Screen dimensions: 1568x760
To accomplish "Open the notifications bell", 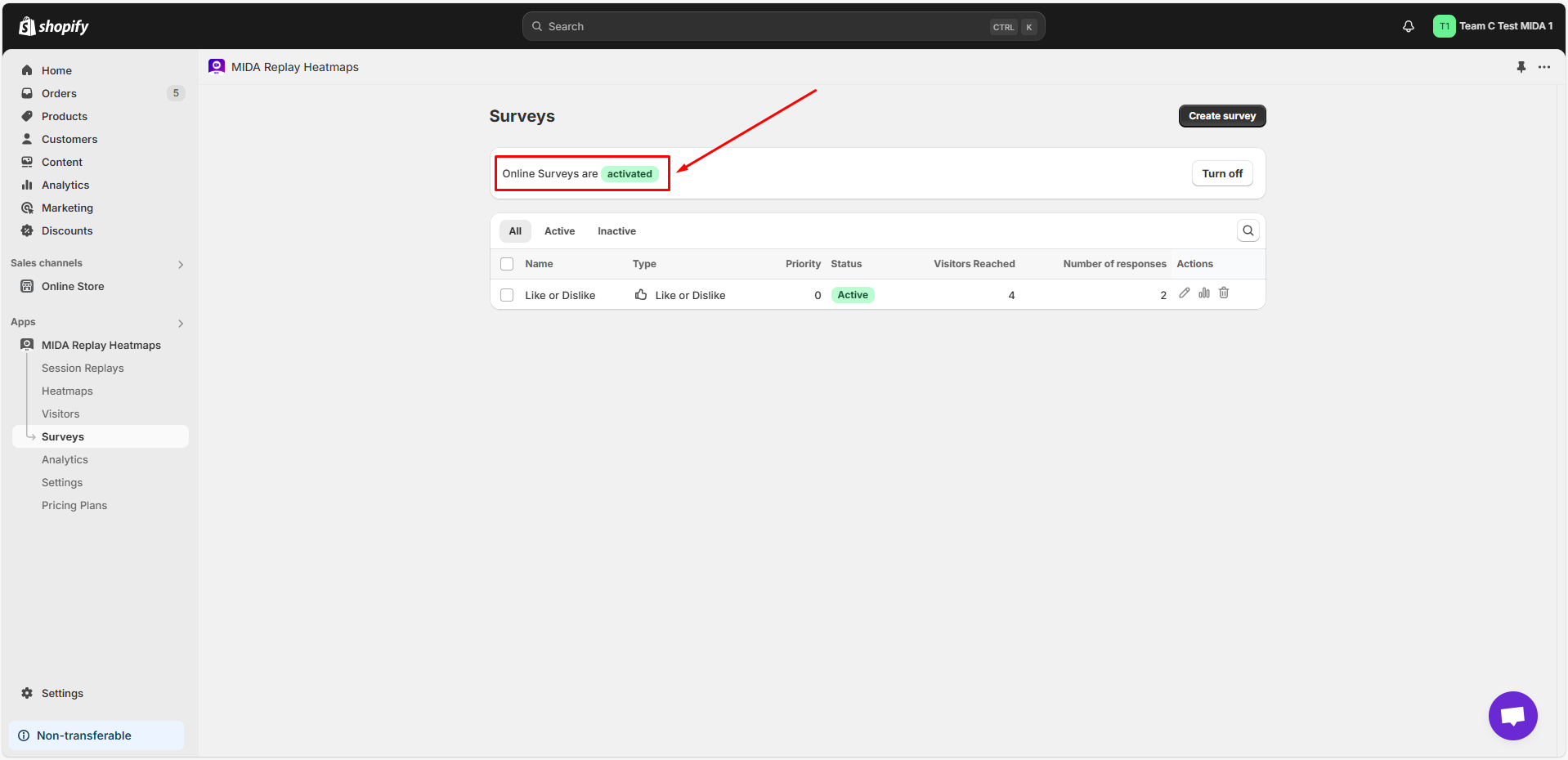I will [1408, 26].
